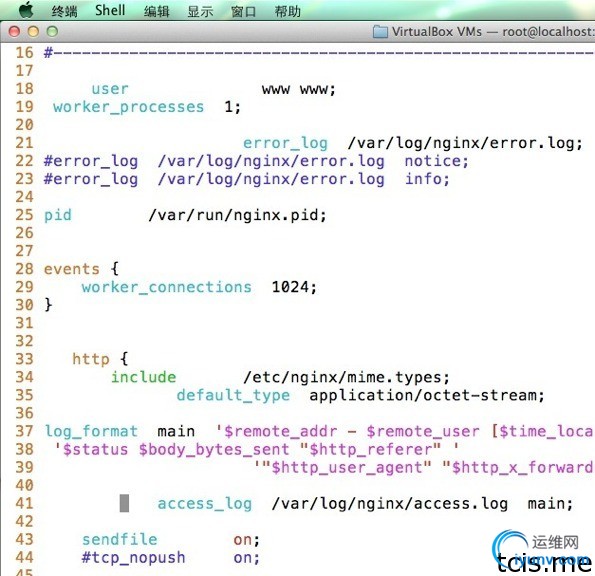Click the 'pid' directive on line 25
595x576 pixels.
[58, 216]
